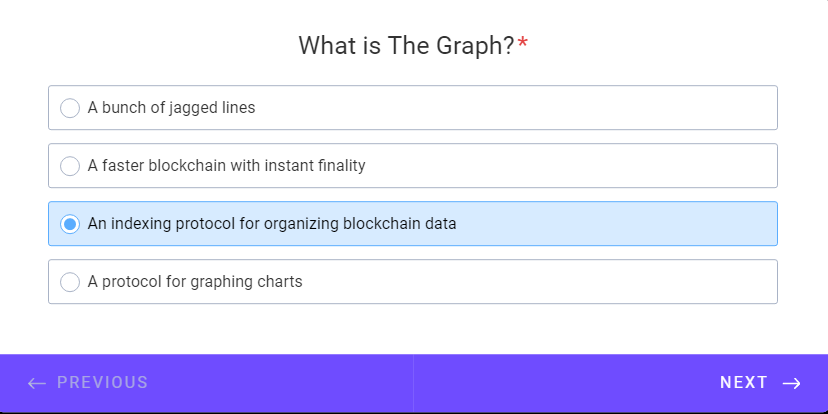Image resolution: width=828 pixels, height=414 pixels.
Task: Click the 'What is The Graph?' heading
Action: (x=406, y=46)
